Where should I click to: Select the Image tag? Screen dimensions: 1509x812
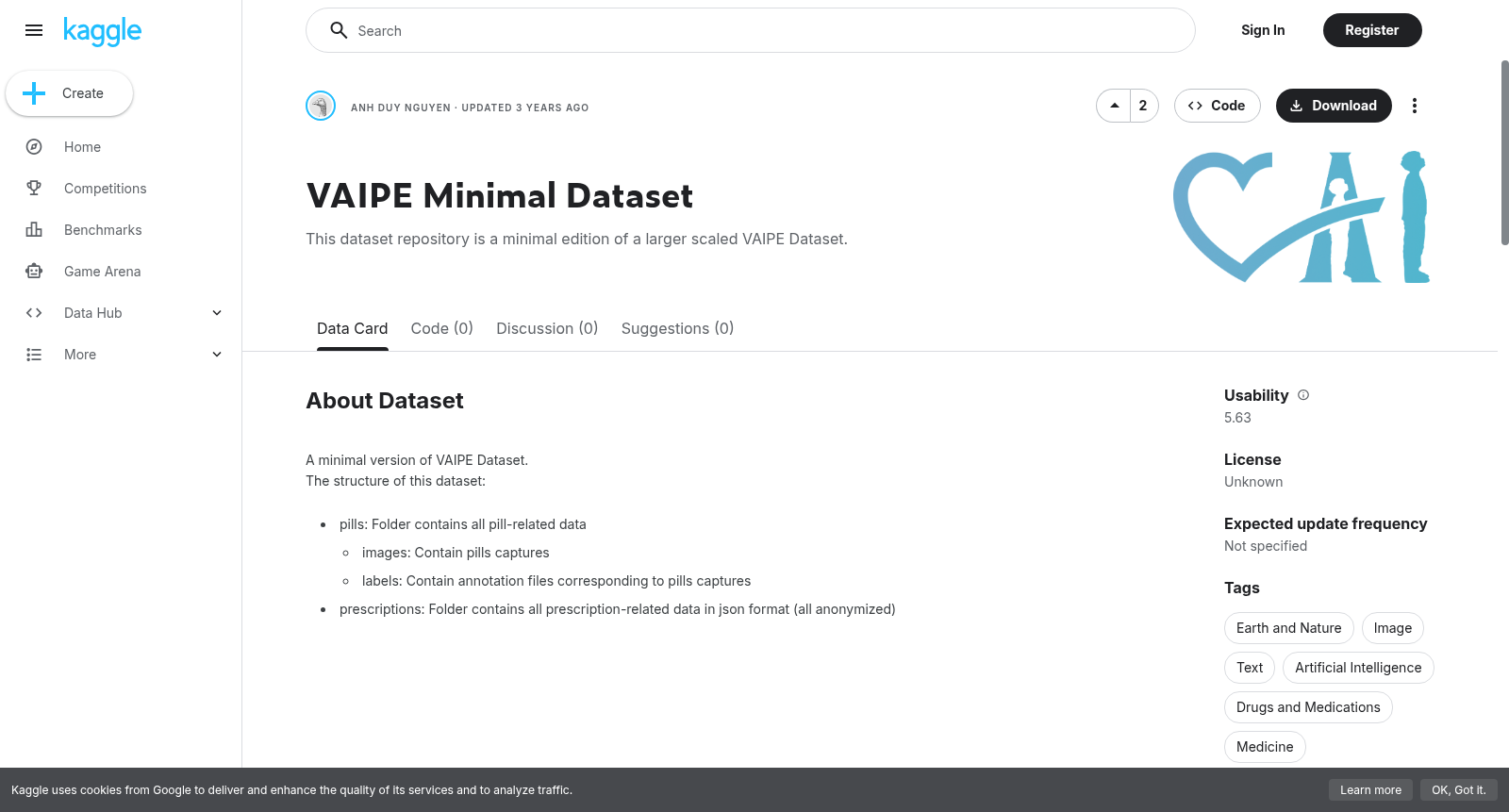click(1393, 628)
